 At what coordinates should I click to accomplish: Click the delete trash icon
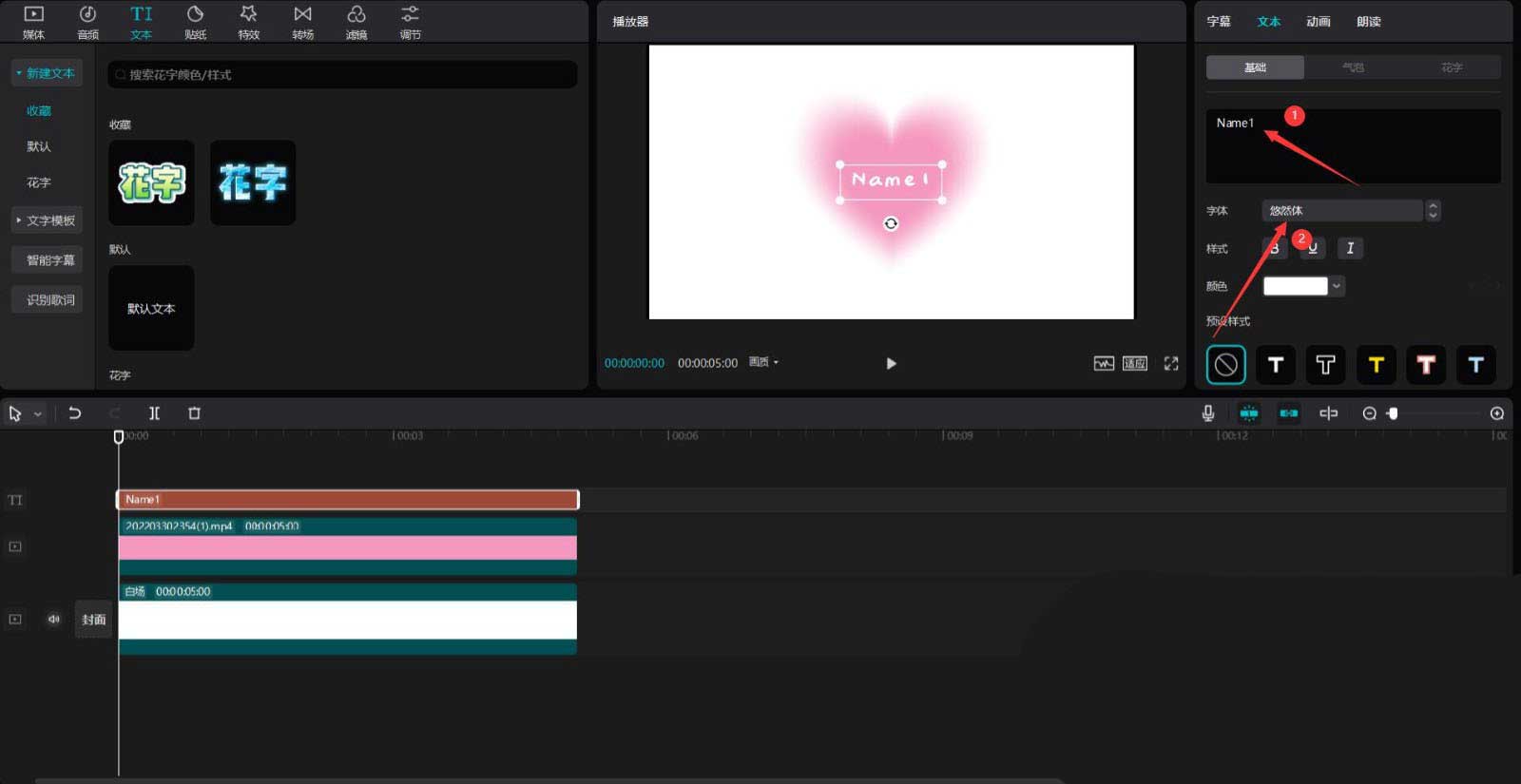(x=194, y=413)
